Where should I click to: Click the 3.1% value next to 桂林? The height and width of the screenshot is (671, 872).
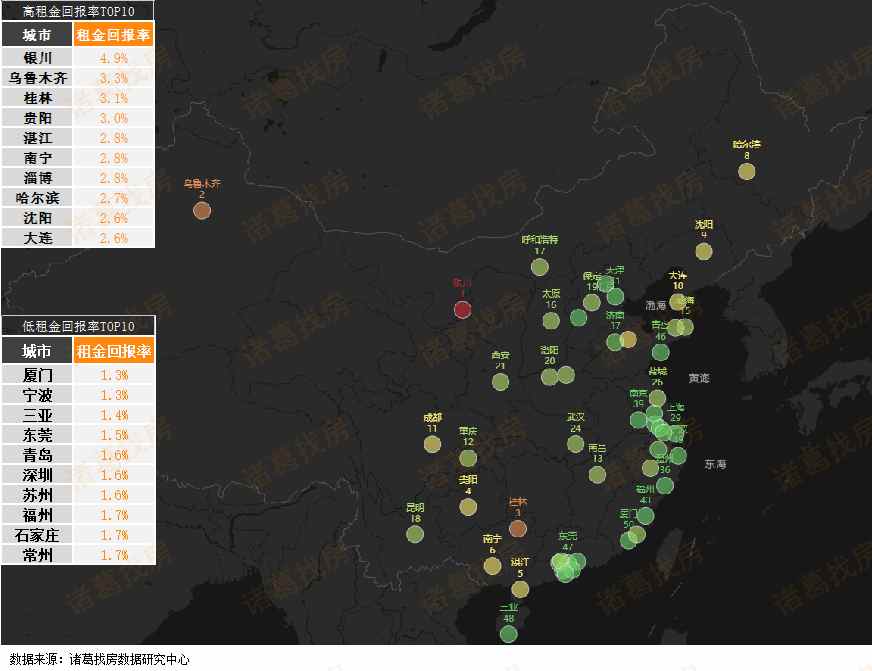click(113, 98)
